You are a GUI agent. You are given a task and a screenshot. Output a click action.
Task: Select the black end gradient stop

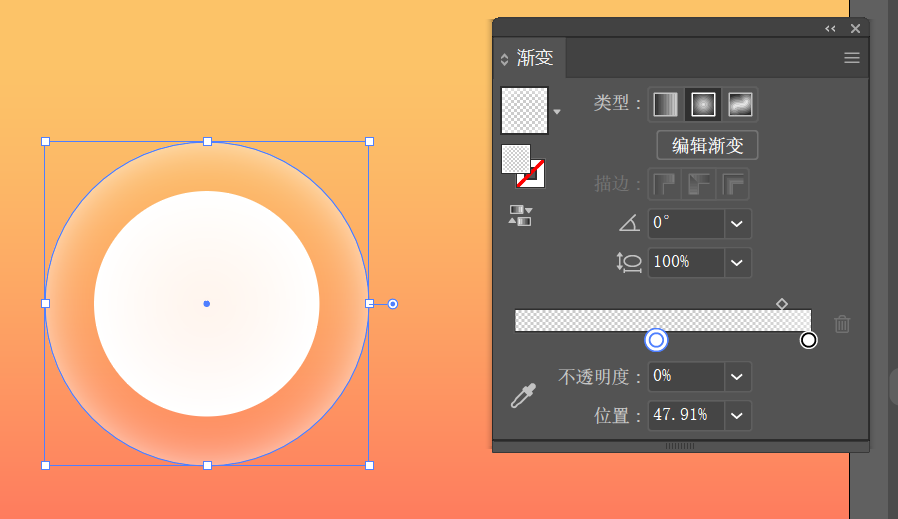tap(809, 340)
